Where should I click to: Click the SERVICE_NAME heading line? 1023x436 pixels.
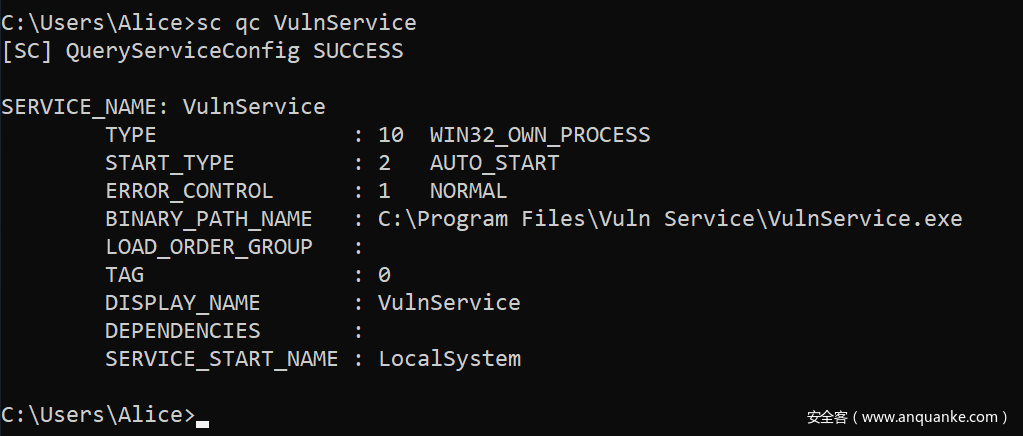point(163,106)
